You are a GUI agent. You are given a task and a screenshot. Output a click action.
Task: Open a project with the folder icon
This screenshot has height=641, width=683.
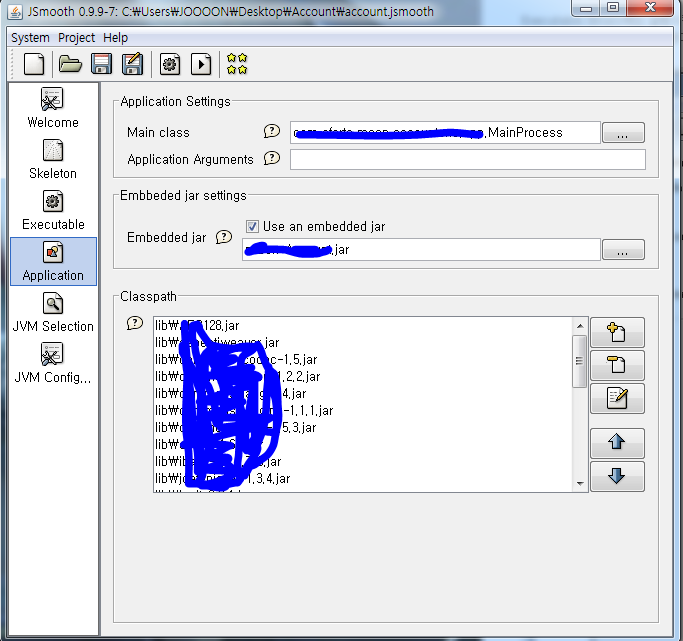(x=70, y=64)
